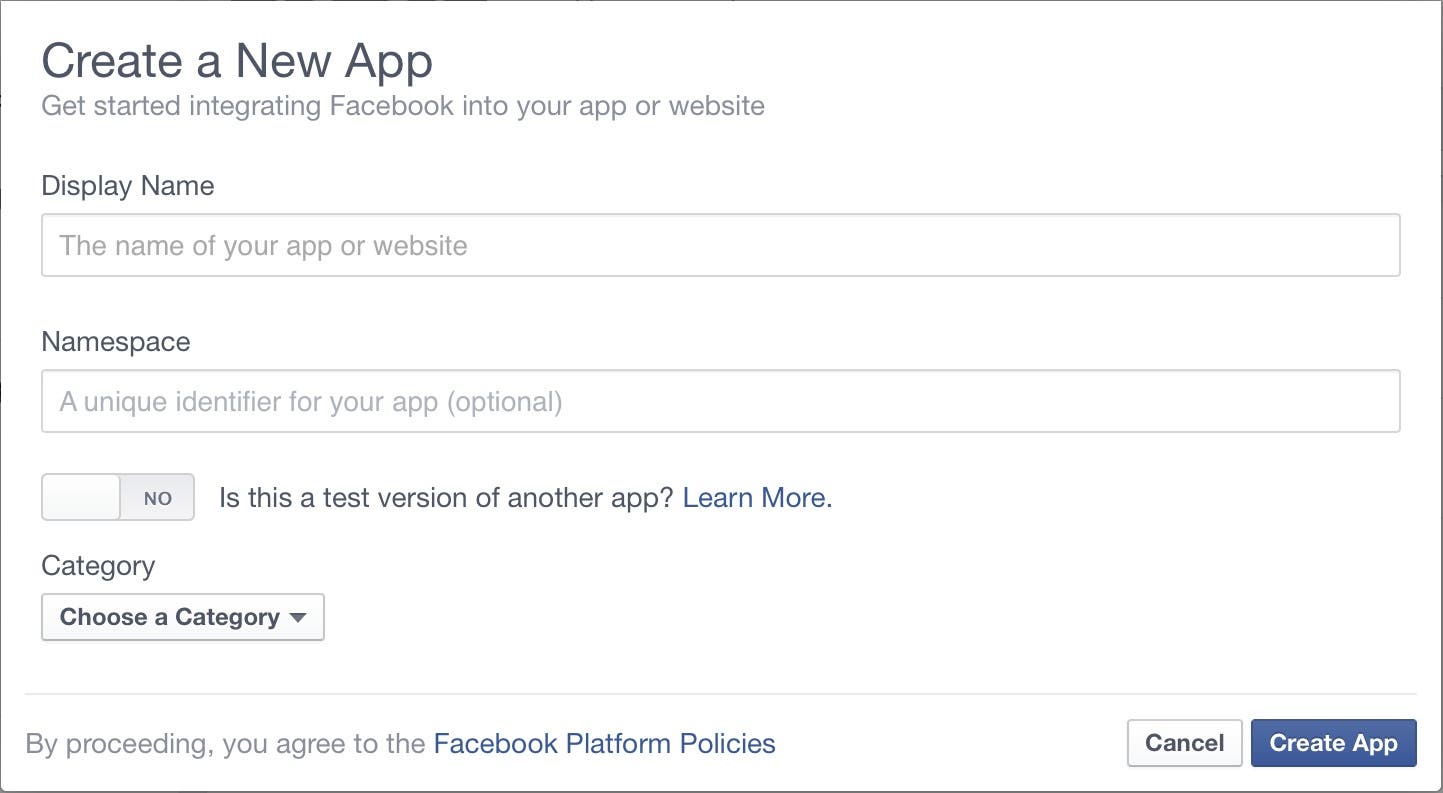1443x793 pixels.
Task: Click the Display Name input field
Action: (720, 245)
